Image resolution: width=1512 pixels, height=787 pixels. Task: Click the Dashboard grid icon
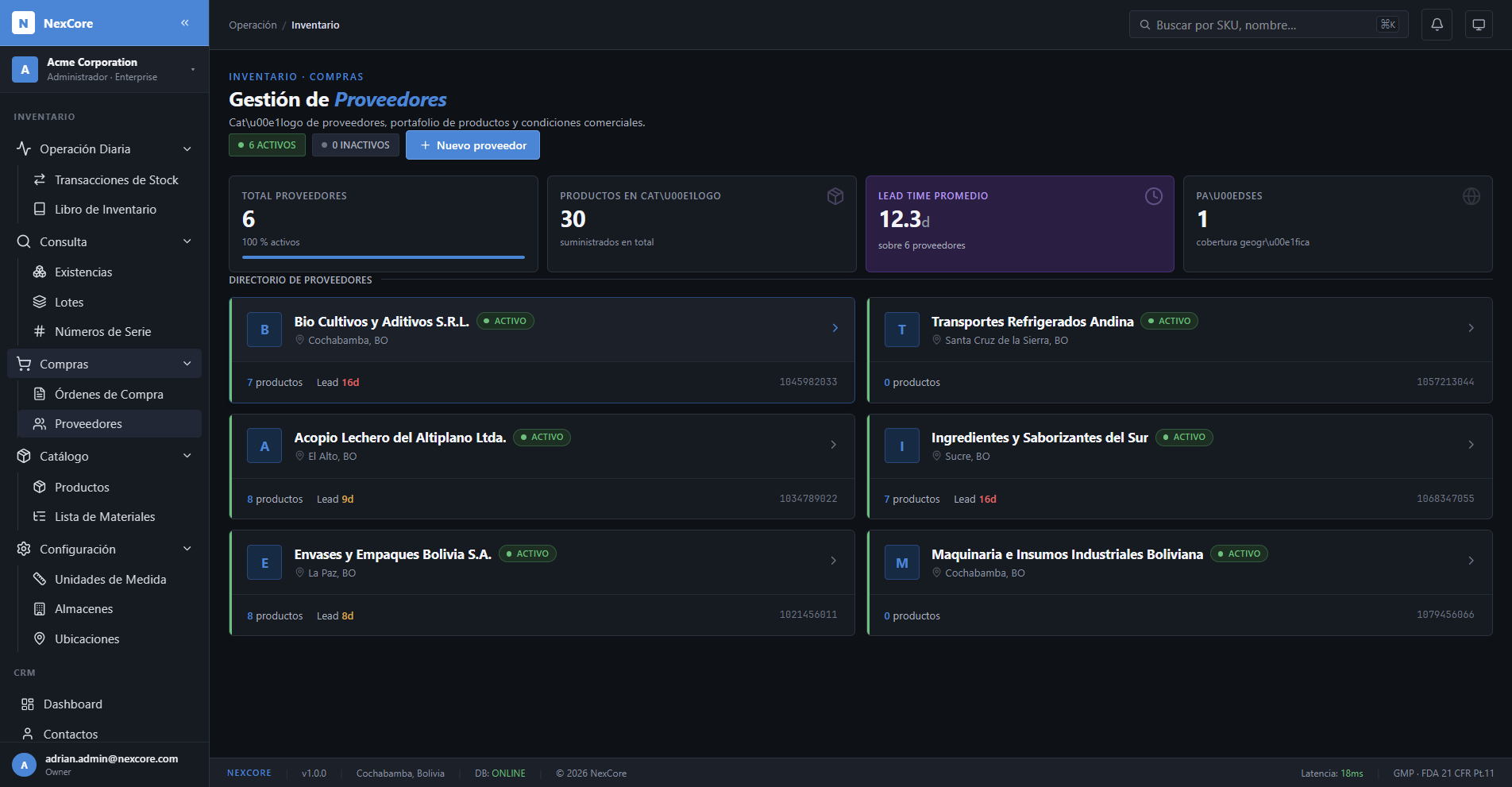28,704
